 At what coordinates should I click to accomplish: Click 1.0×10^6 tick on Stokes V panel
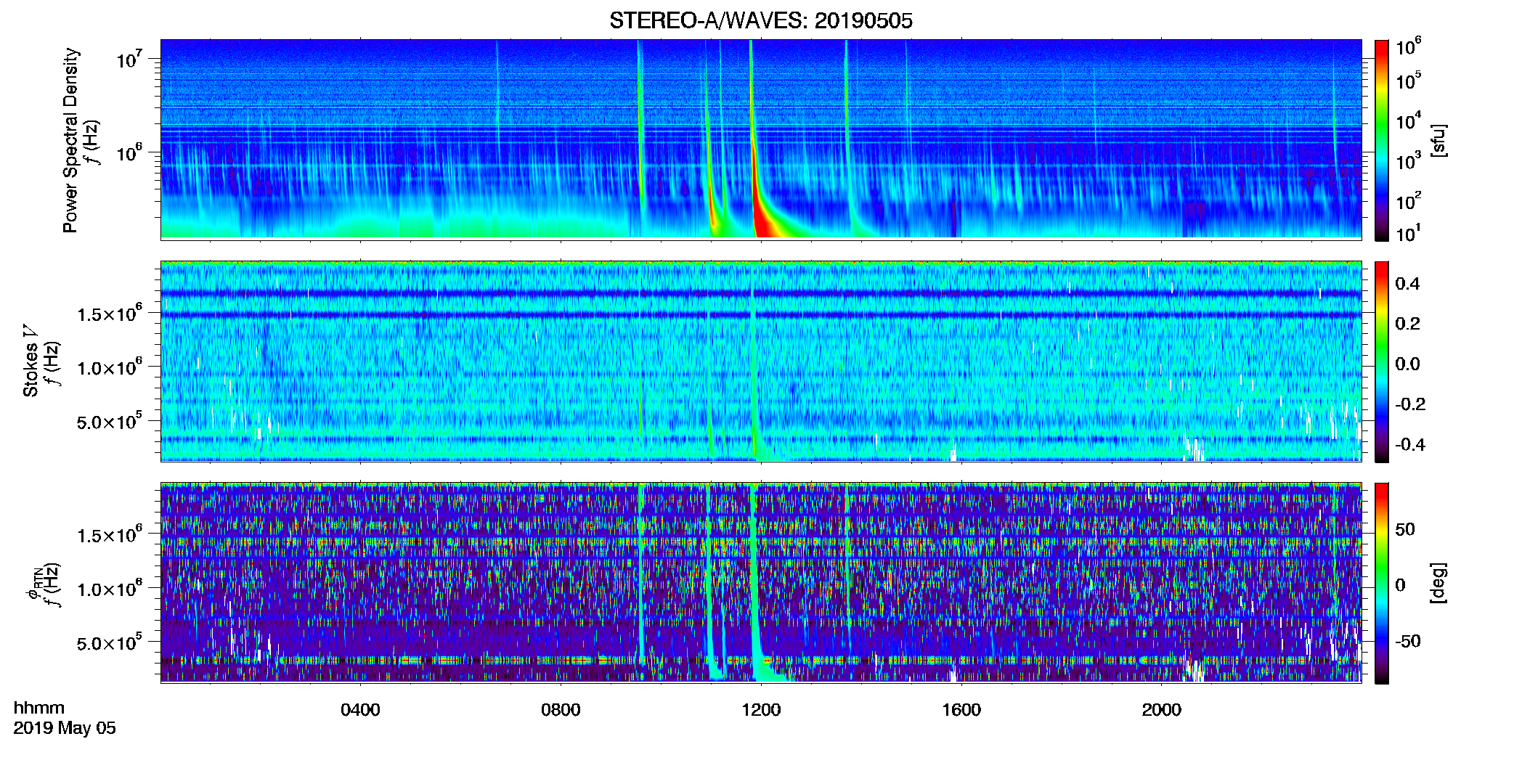click(110, 367)
